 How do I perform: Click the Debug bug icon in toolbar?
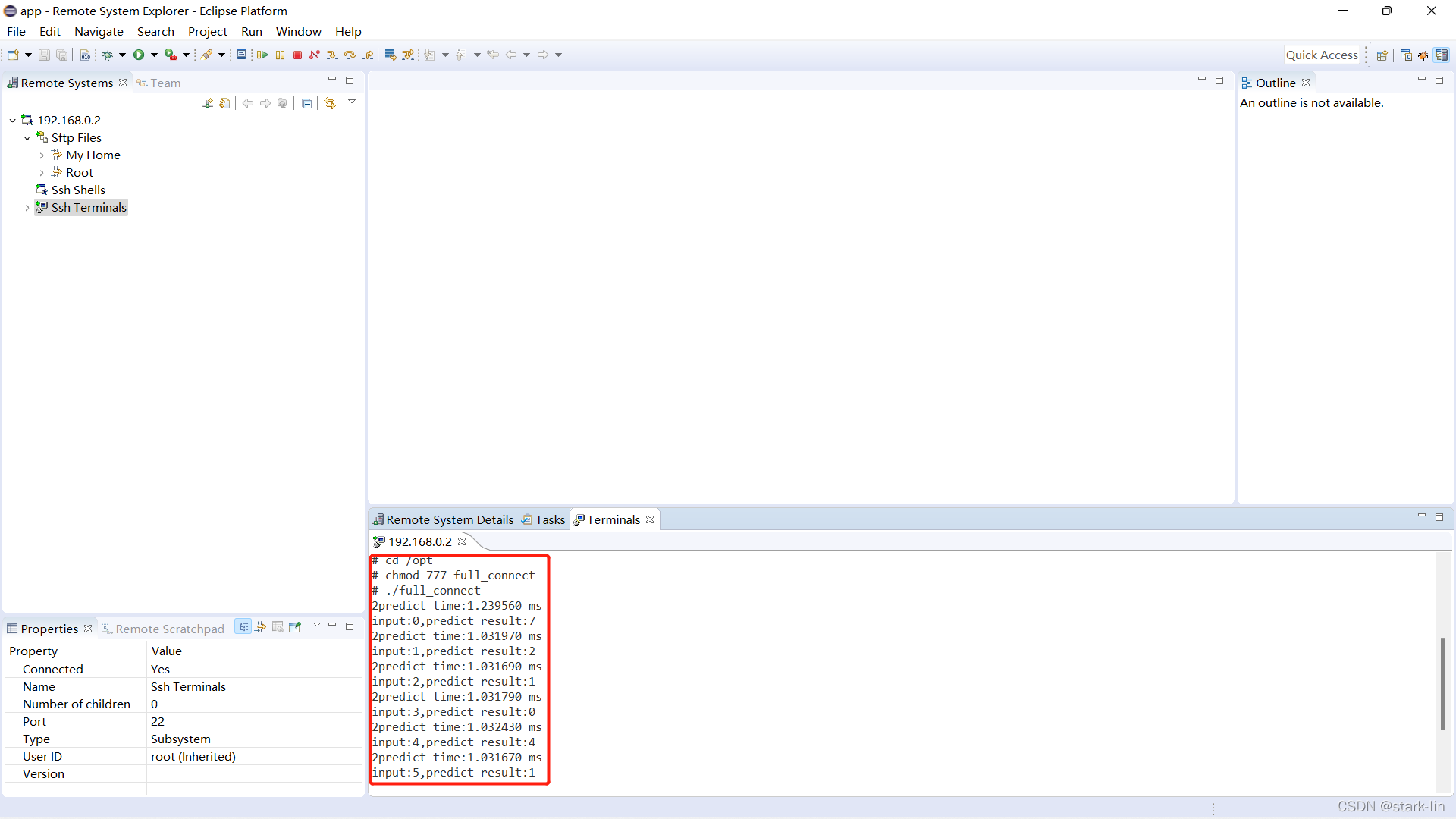[108, 55]
